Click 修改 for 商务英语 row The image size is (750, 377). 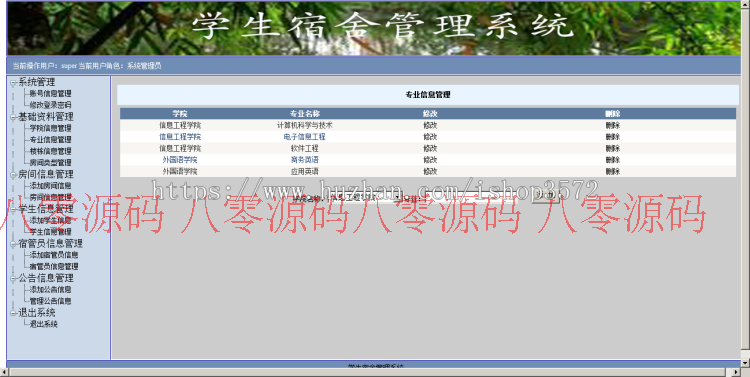click(430, 160)
